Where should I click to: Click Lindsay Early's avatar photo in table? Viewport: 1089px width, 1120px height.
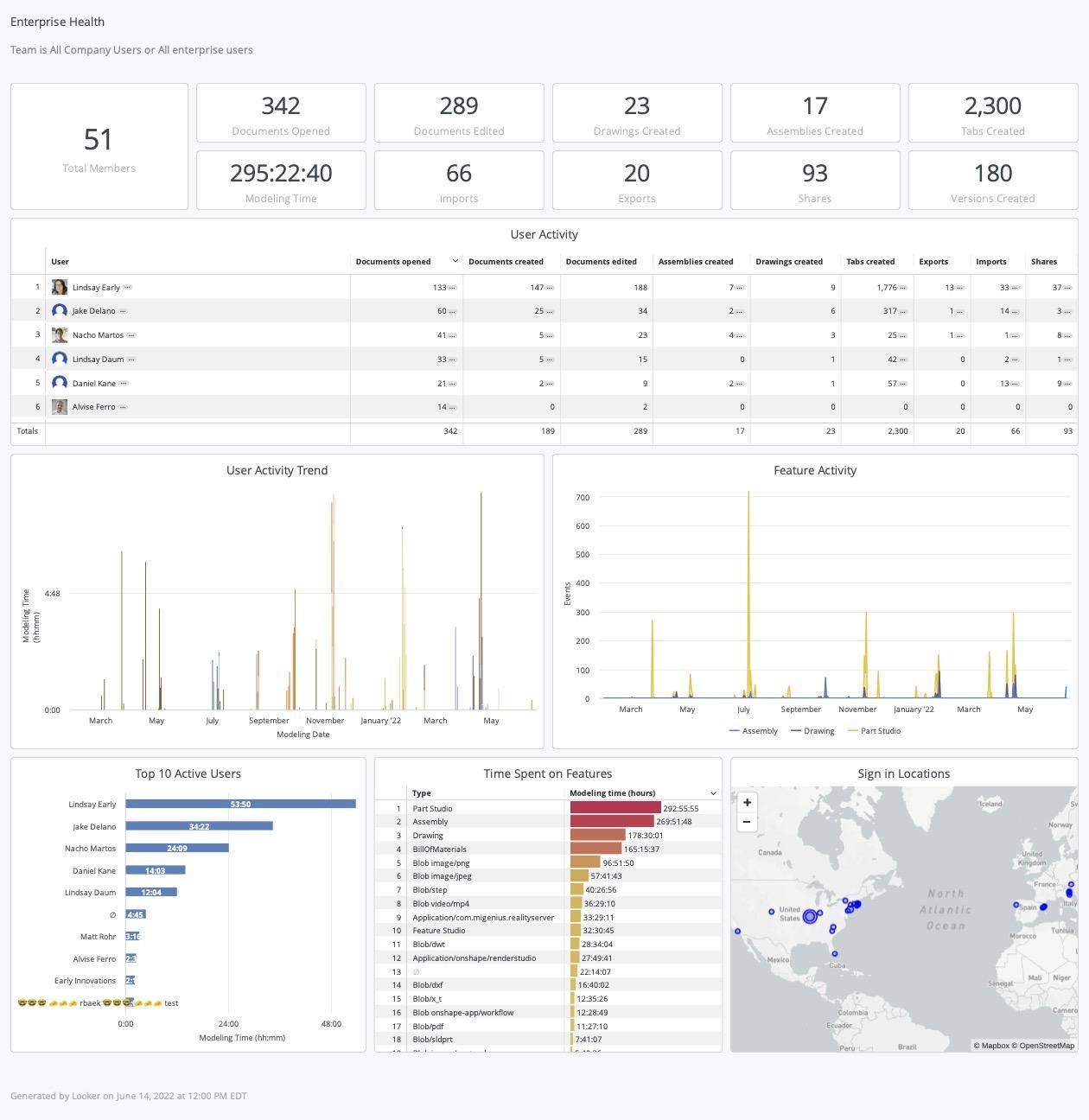click(60, 287)
